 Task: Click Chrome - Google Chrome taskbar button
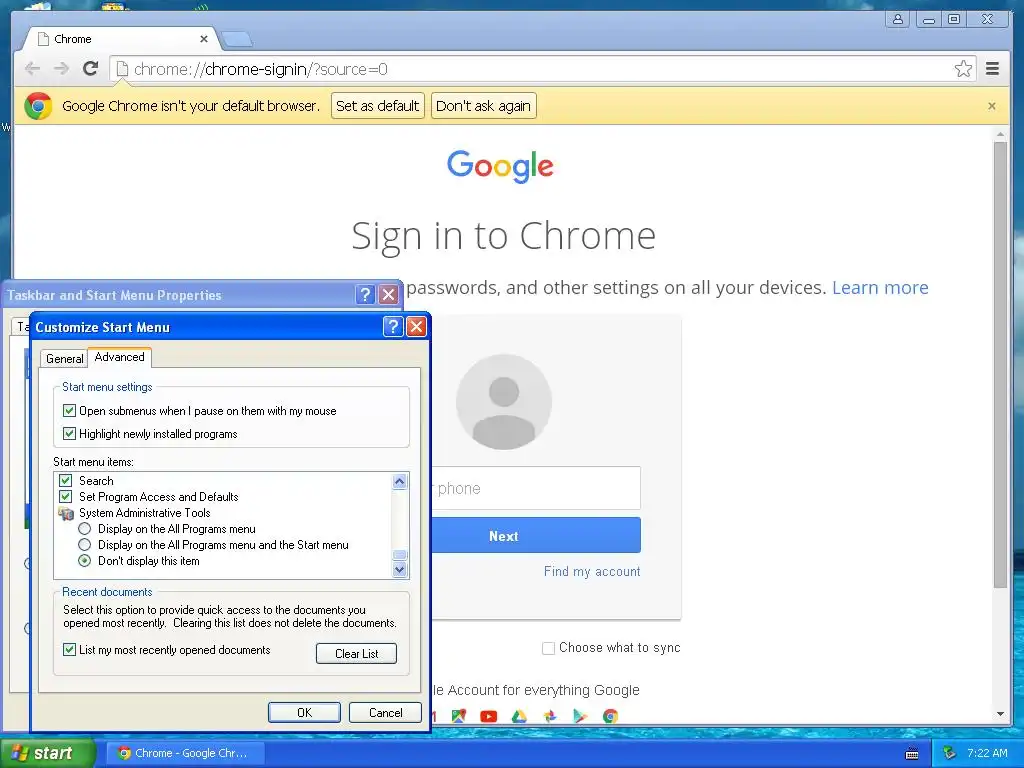click(x=184, y=753)
